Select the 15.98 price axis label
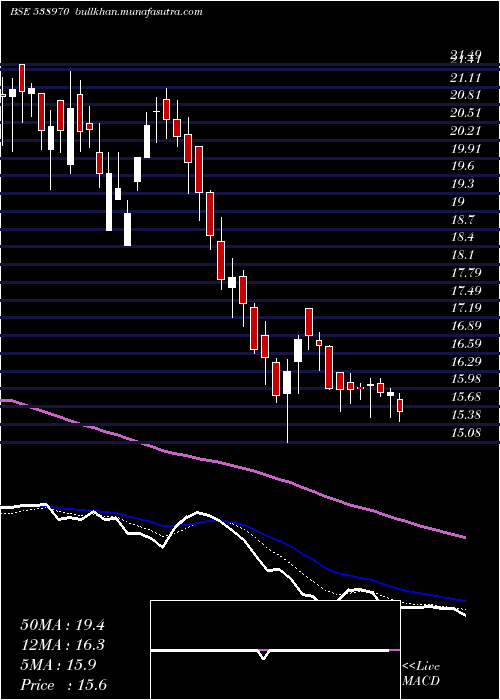The image size is (500, 700). tap(465, 379)
